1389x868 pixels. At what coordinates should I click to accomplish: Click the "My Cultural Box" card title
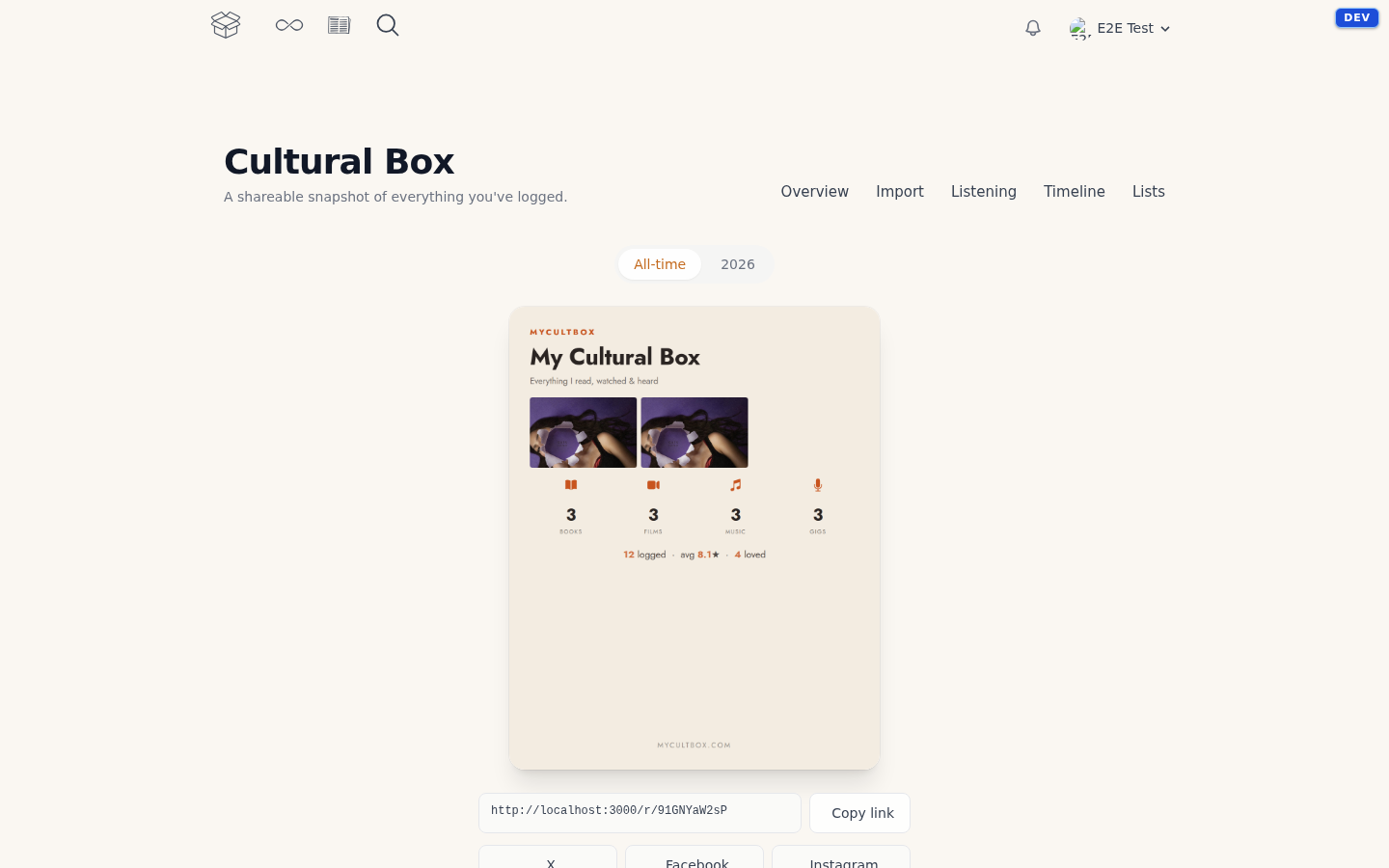click(615, 357)
